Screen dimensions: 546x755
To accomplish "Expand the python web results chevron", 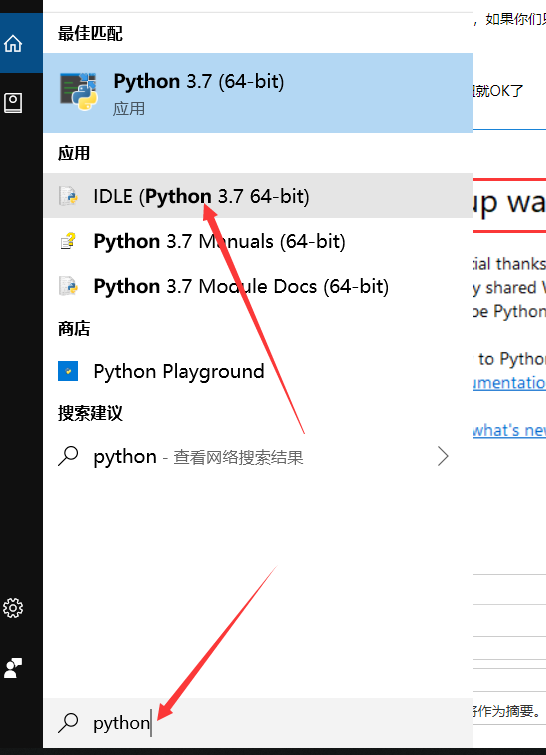I will (443, 456).
